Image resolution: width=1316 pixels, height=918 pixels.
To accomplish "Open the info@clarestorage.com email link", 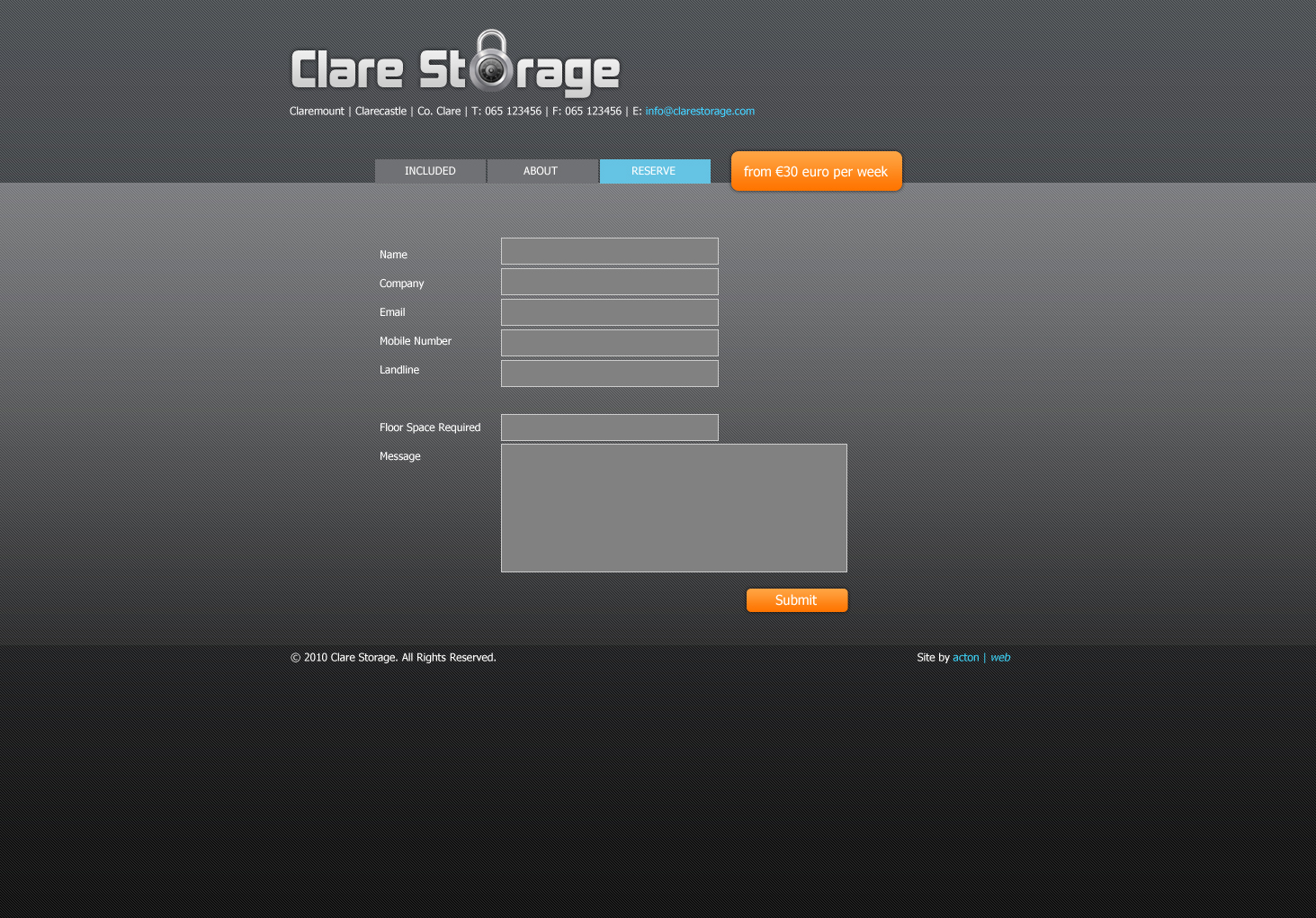I will click(x=699, y=112).
